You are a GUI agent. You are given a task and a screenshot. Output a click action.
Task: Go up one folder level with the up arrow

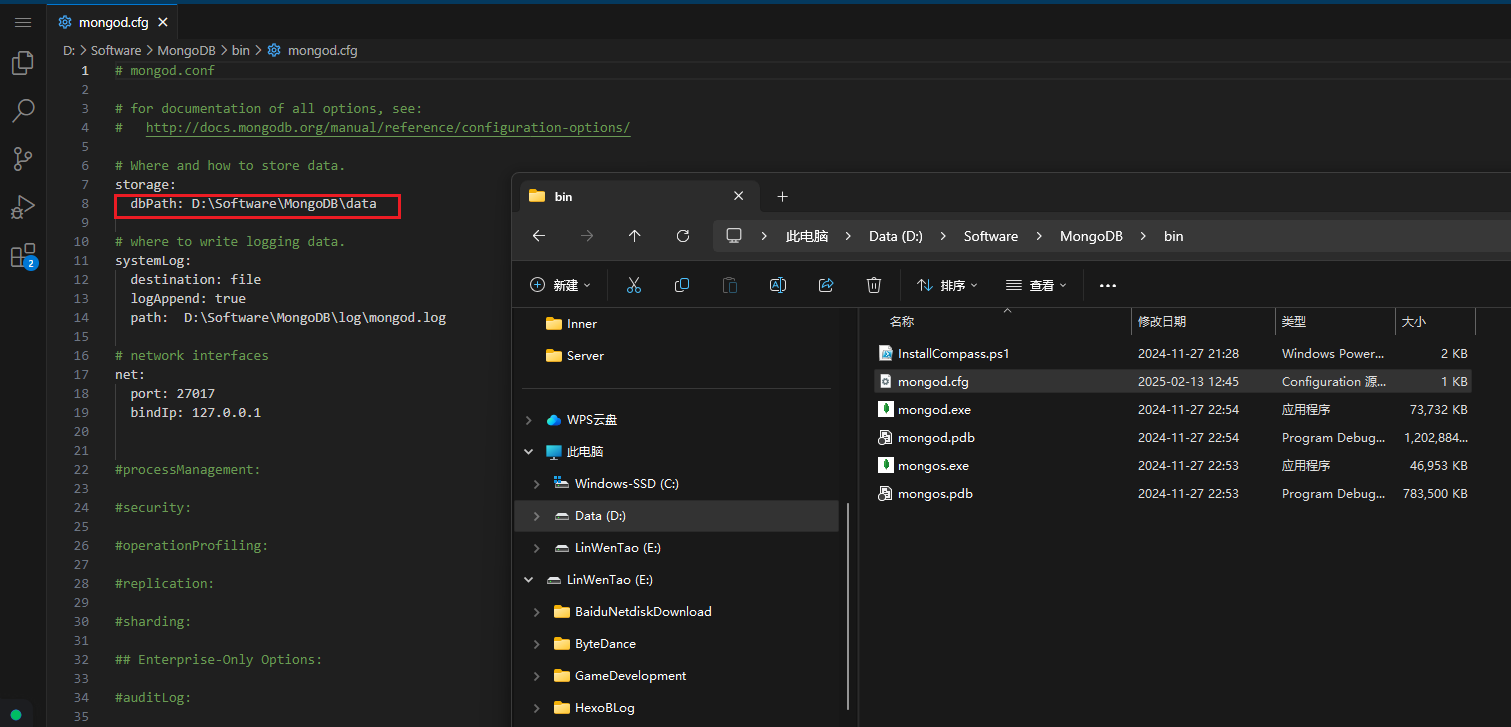(634, 236)
